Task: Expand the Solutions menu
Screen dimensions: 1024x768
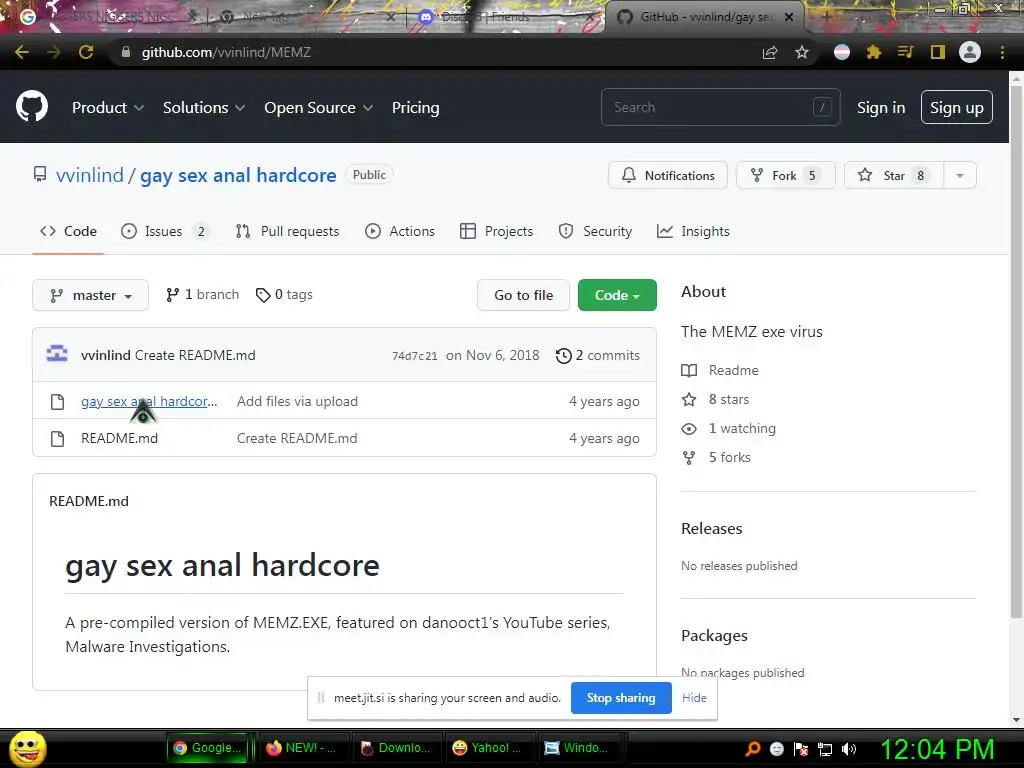Action: (204, 108)
